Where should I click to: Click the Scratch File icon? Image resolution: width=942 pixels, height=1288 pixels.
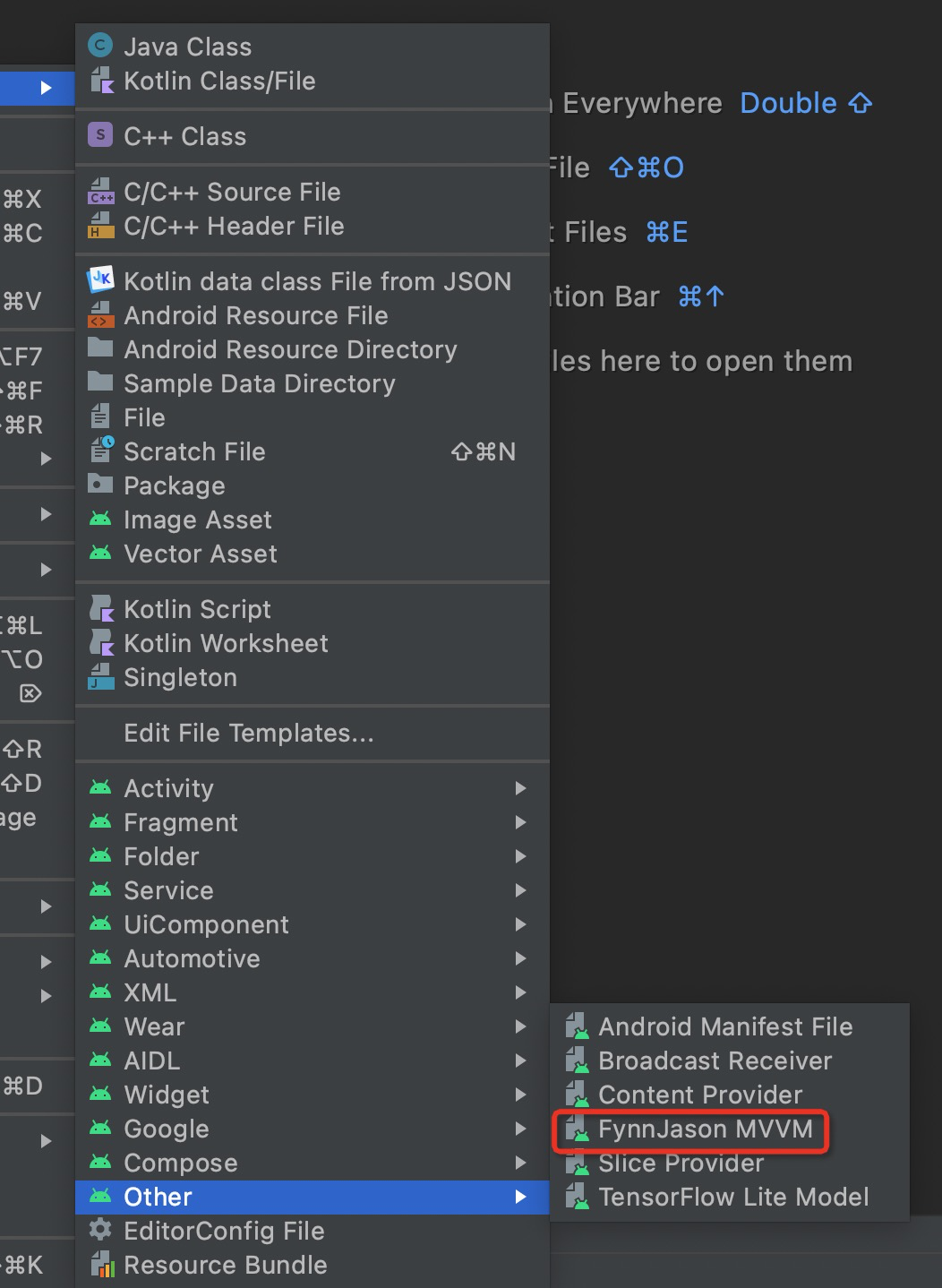coord(101,451)
